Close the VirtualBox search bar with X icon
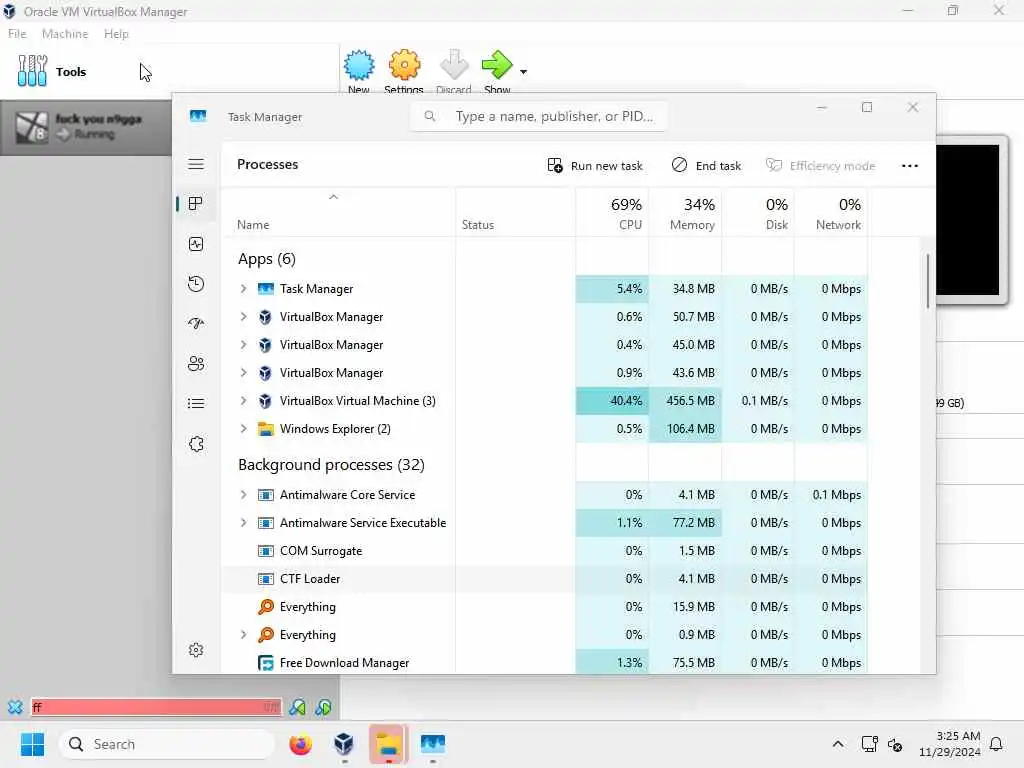1024x768 pixels. 15,707
